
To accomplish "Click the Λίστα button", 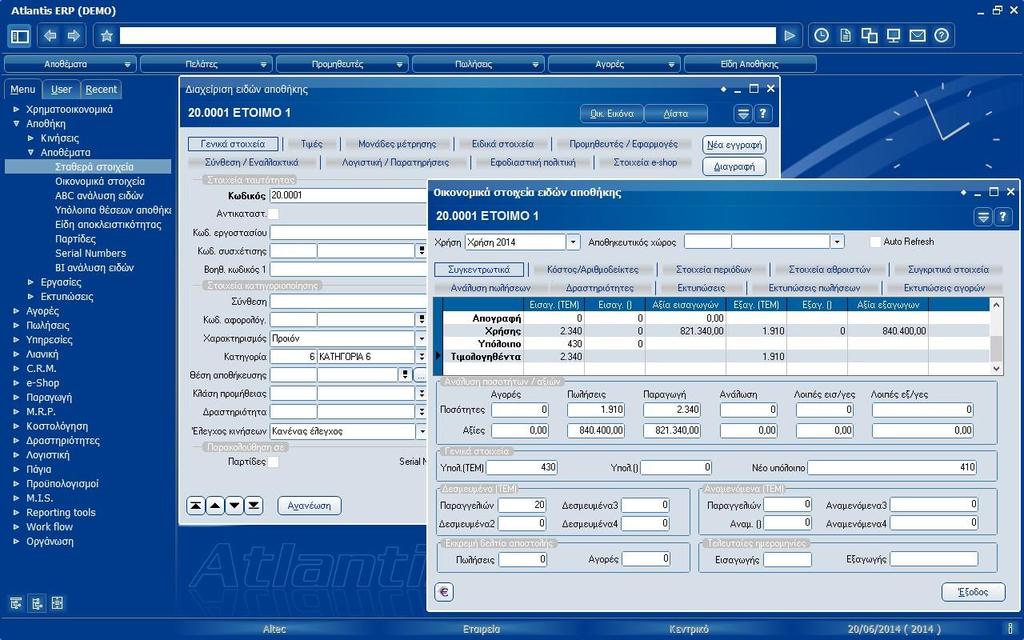I will (675, 114).
